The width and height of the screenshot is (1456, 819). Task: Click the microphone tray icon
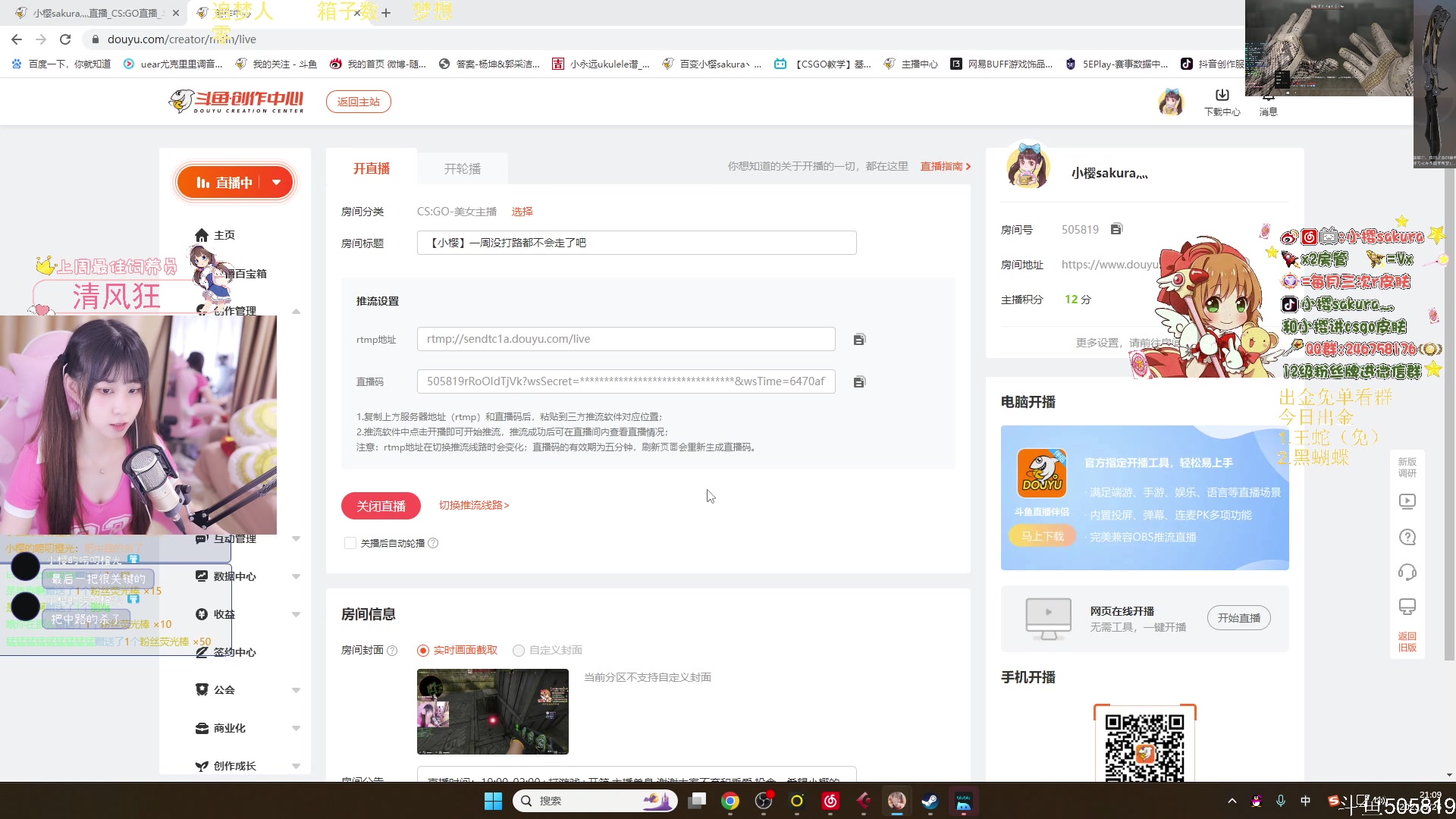point(1281,801)
